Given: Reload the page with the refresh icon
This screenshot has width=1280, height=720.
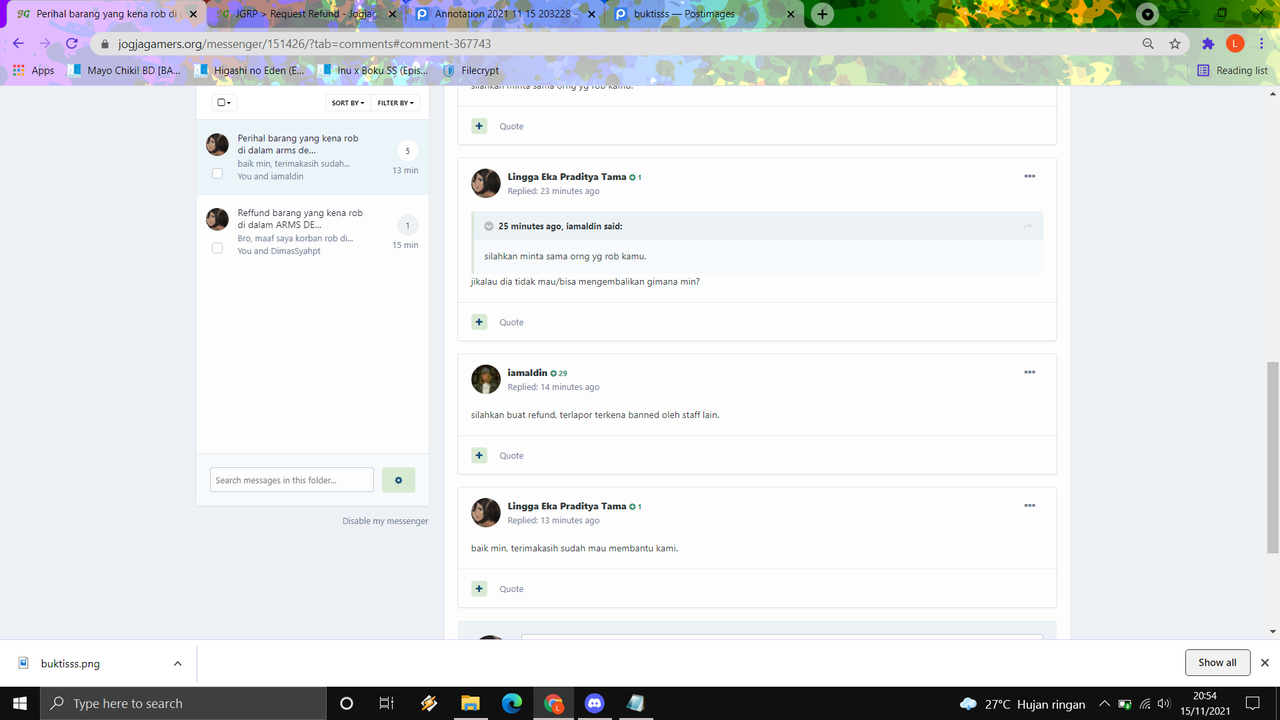Looking at the screenshot, I should (x=71, y=44).
